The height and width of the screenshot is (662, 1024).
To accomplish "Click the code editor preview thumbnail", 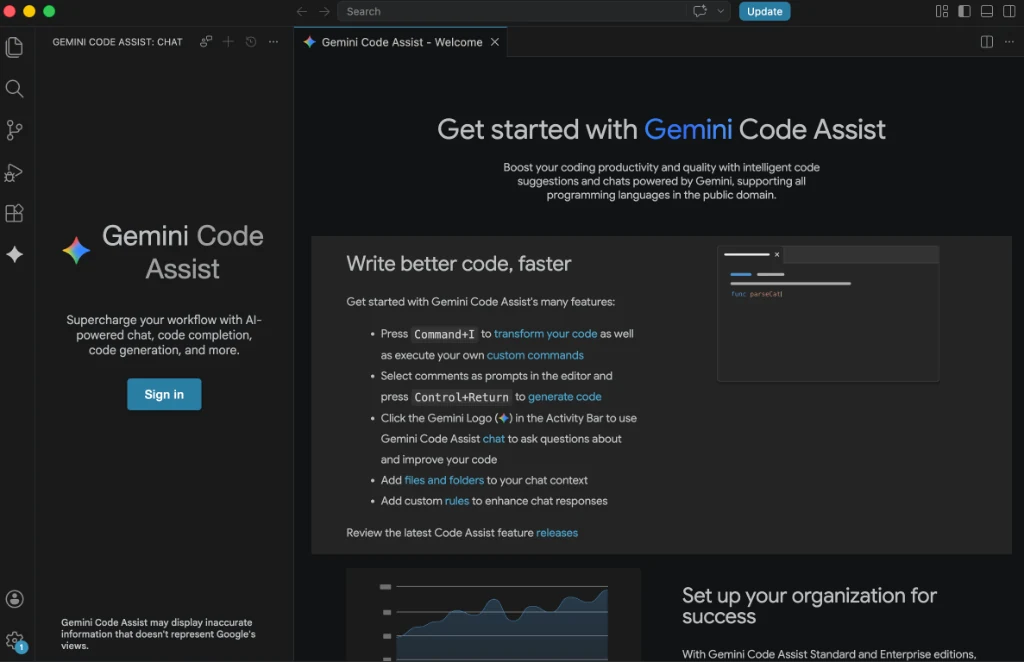I will coord(828,313).
